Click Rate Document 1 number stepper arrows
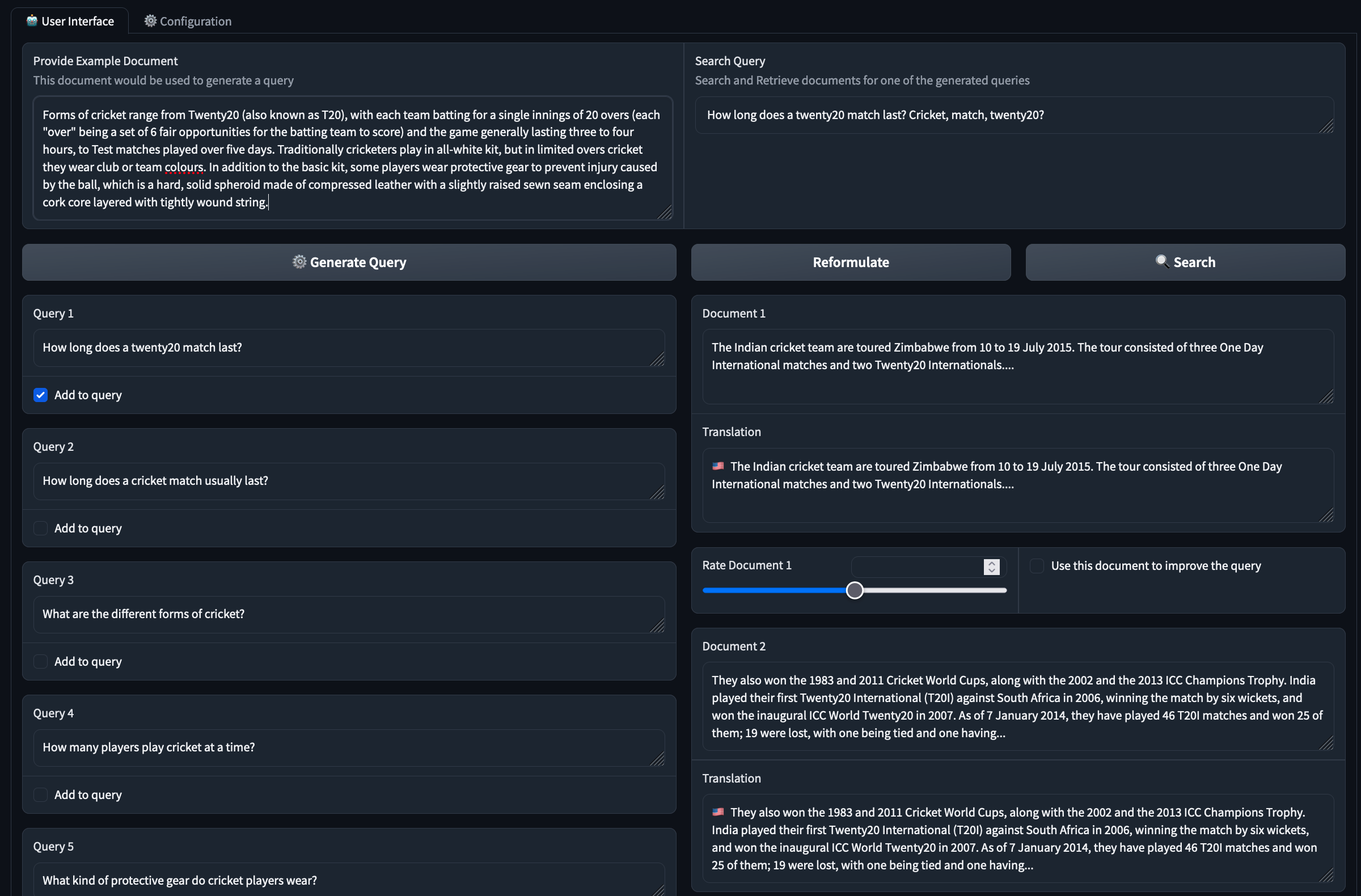 992,566
